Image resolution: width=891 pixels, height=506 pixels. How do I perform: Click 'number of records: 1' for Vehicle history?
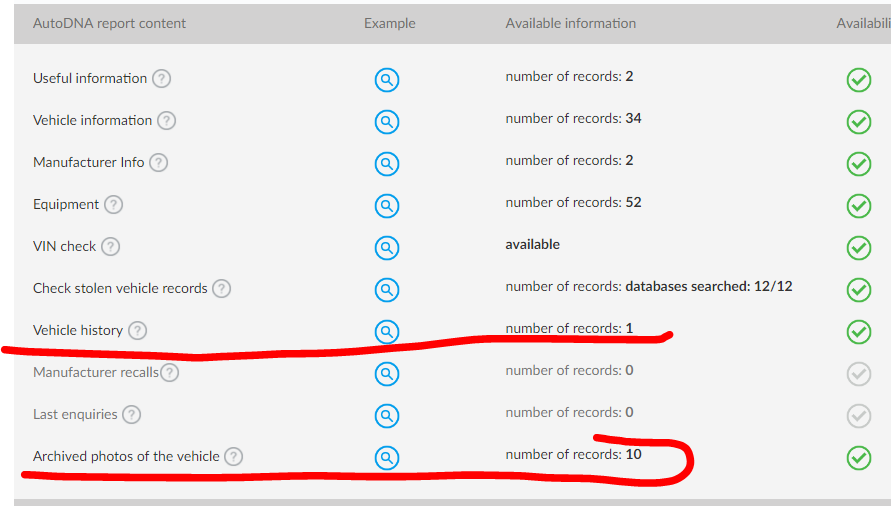coord(569,328)
